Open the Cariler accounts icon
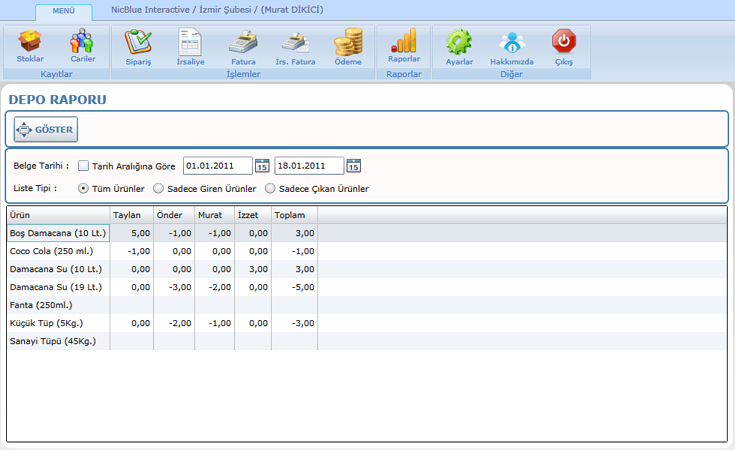 (82, 45)
